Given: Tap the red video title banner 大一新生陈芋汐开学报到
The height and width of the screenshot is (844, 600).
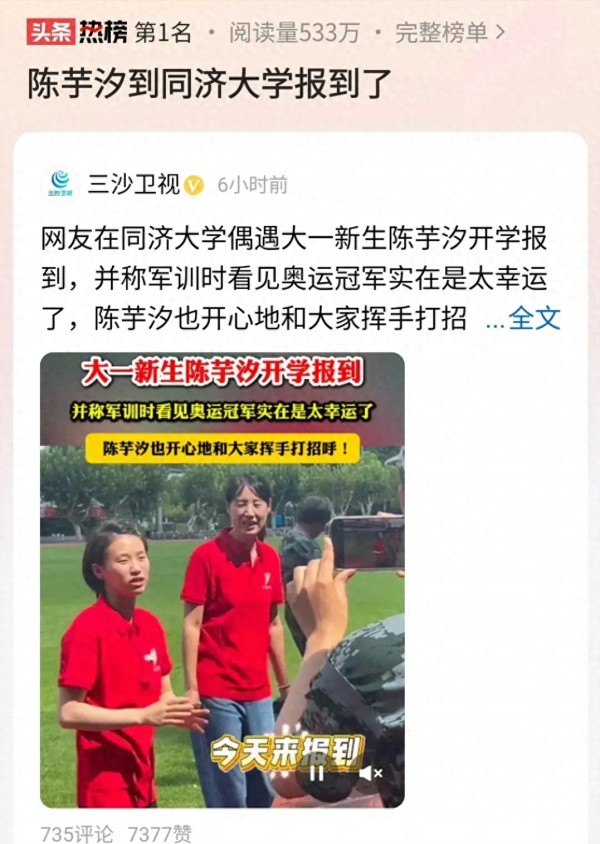Looking at the screenshot, I should pyautogui.click(x=222, y=372).
